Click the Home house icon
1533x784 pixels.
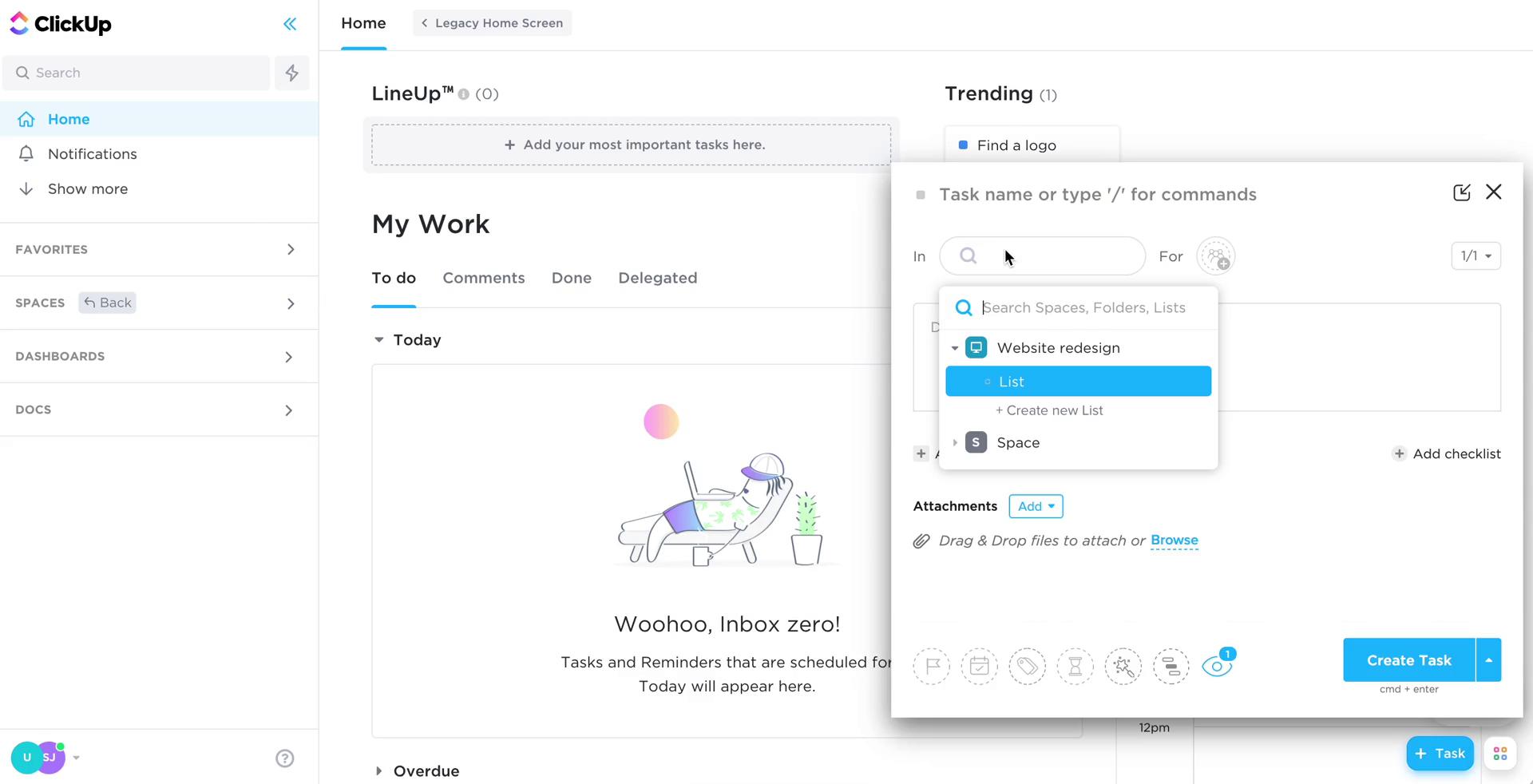coord(26,119)
